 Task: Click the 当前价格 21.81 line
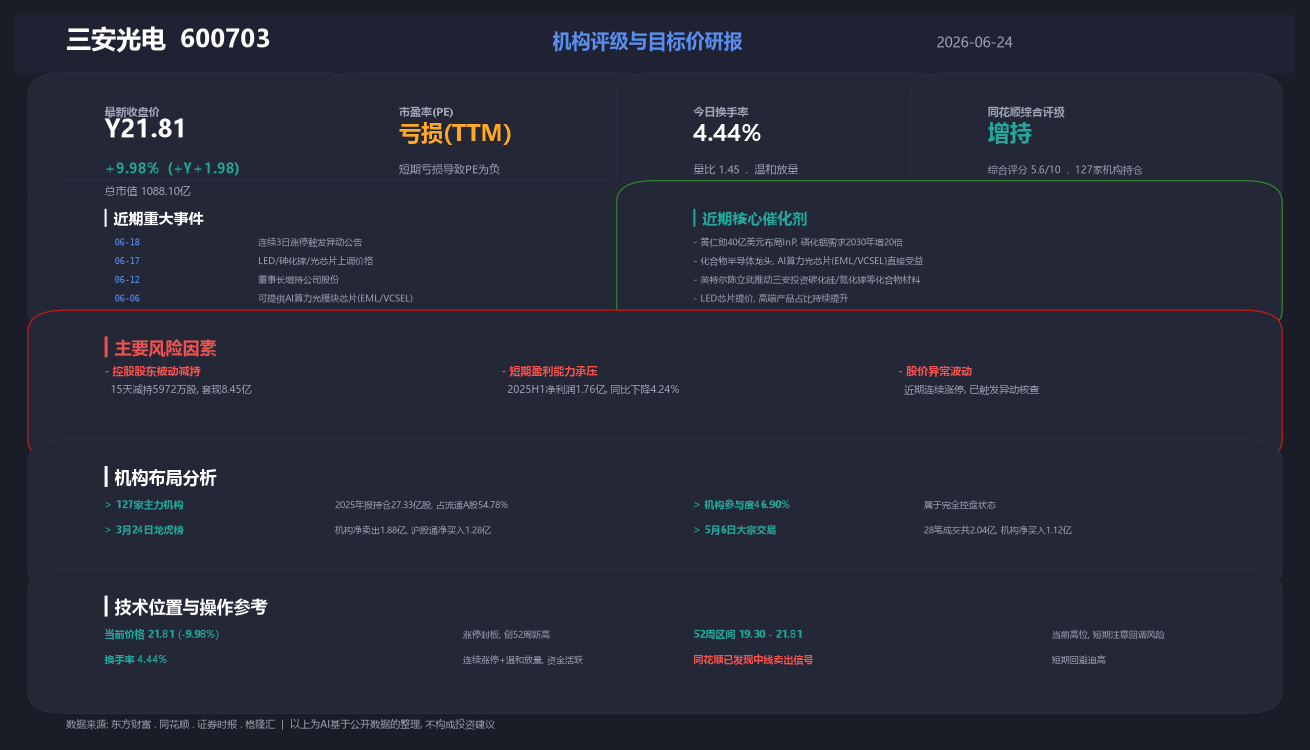pos(161,634)
